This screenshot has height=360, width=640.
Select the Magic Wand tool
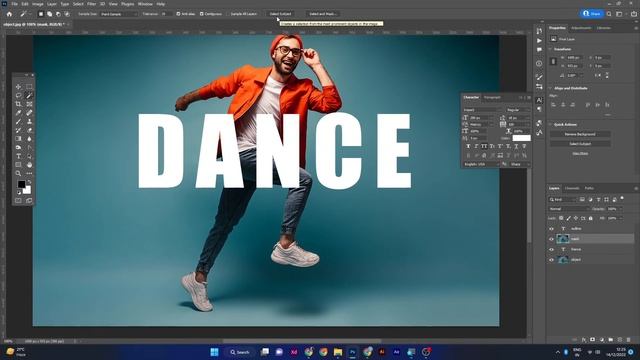point(29,96)
